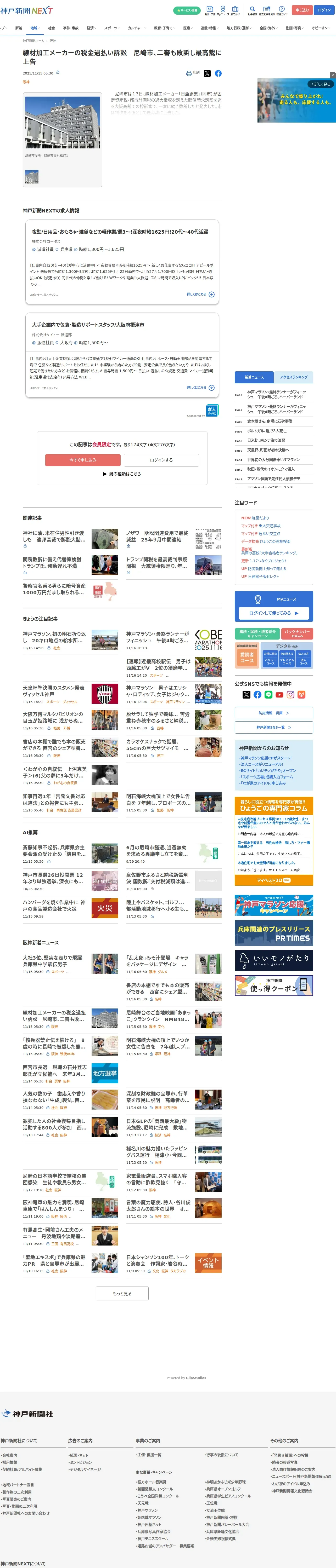Click ログインして使ってみる under Myニュース
Image resolution: width=336 pixels, height=1568 pixels.
click(x=274, y=613)
